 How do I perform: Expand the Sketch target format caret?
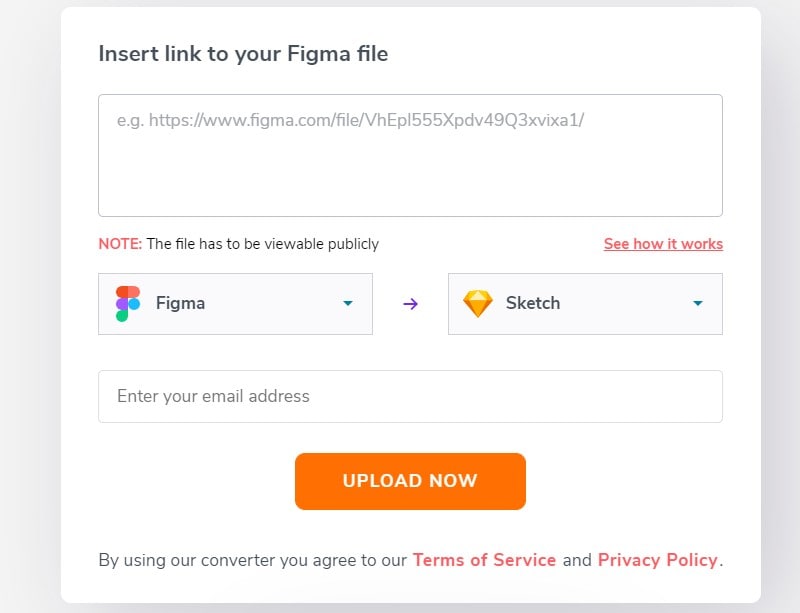click(x=697, y=303)
